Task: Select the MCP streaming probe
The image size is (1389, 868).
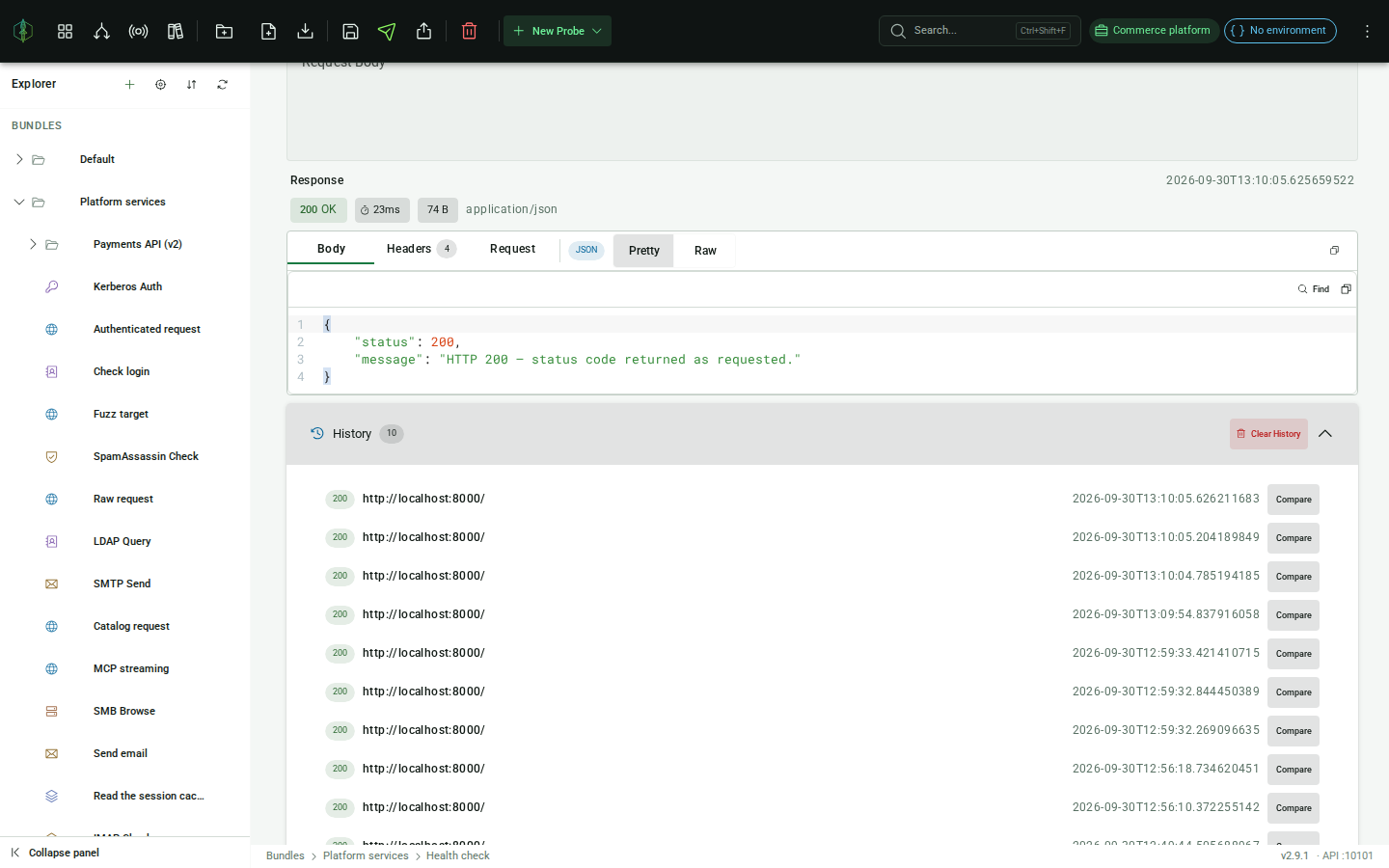Action: (x=131, y=668)
